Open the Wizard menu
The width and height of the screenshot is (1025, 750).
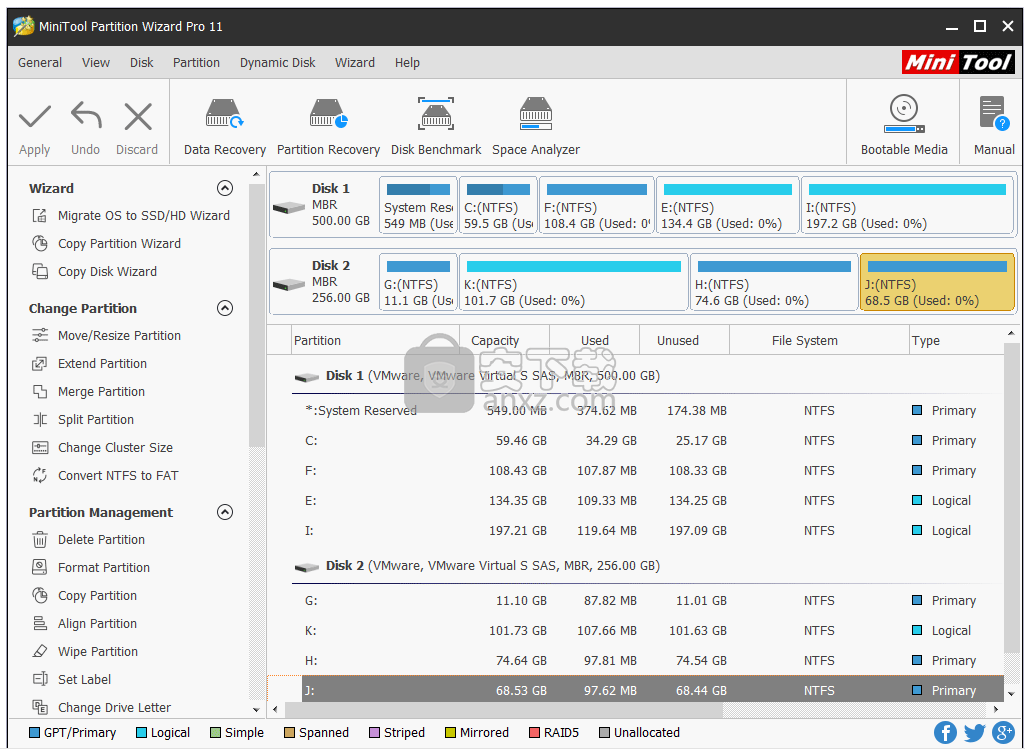click(355, 63)
